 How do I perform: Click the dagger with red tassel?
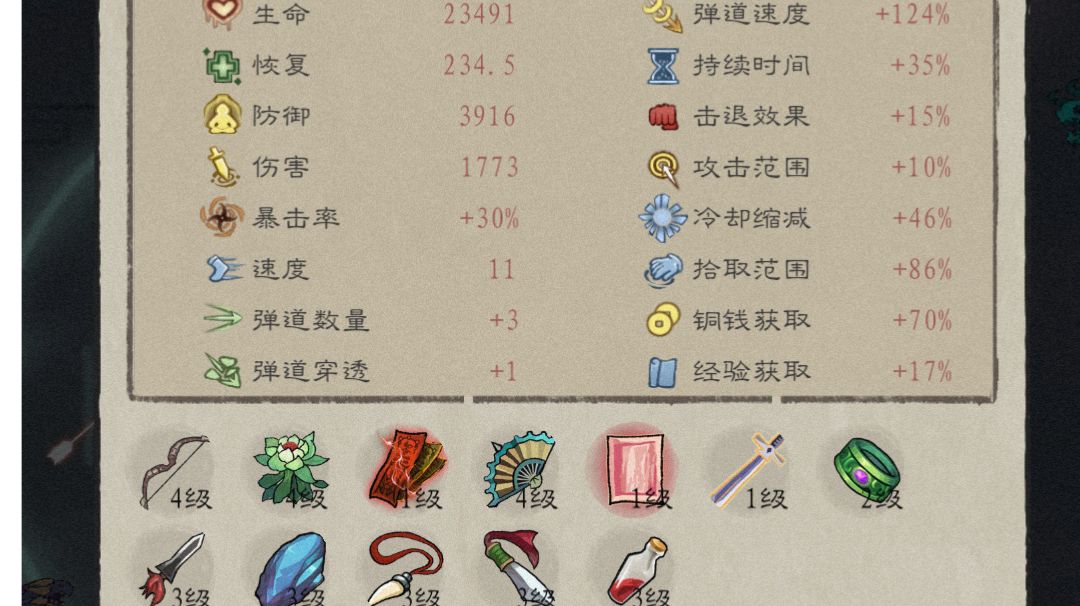pyautogui.click(x=174, y=568)
